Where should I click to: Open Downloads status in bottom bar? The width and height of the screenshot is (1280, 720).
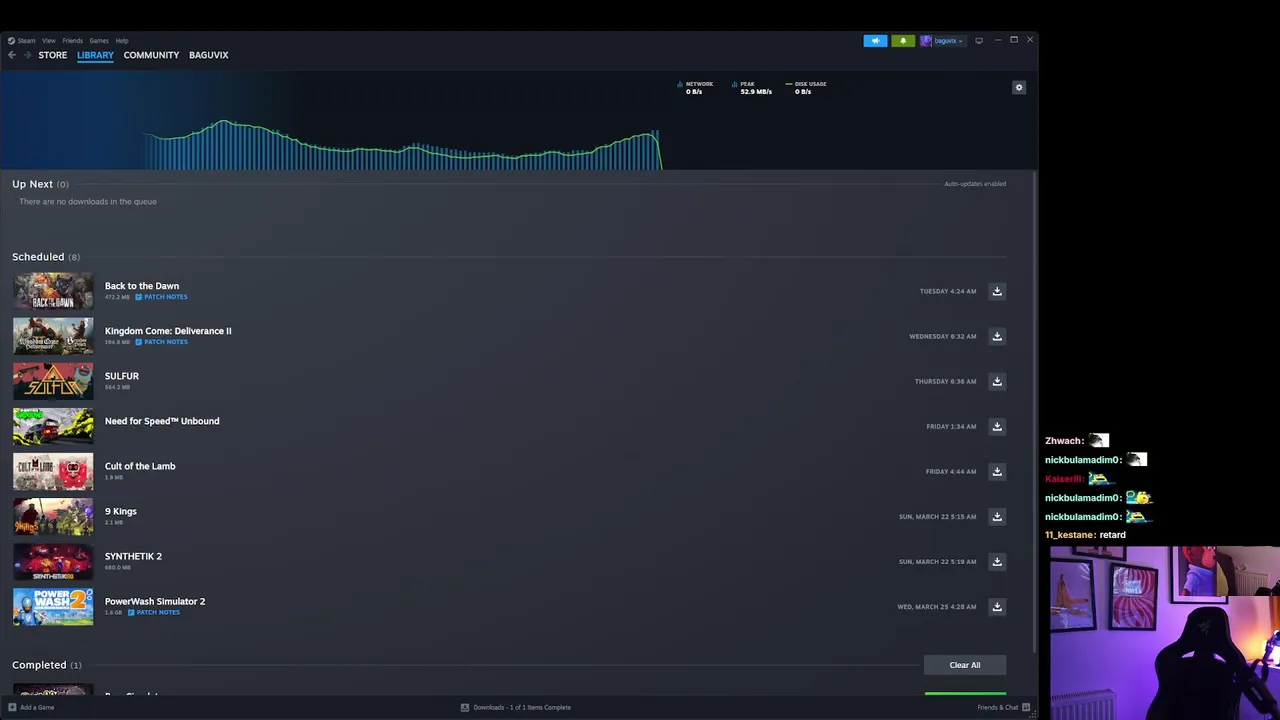coord(516,707)
